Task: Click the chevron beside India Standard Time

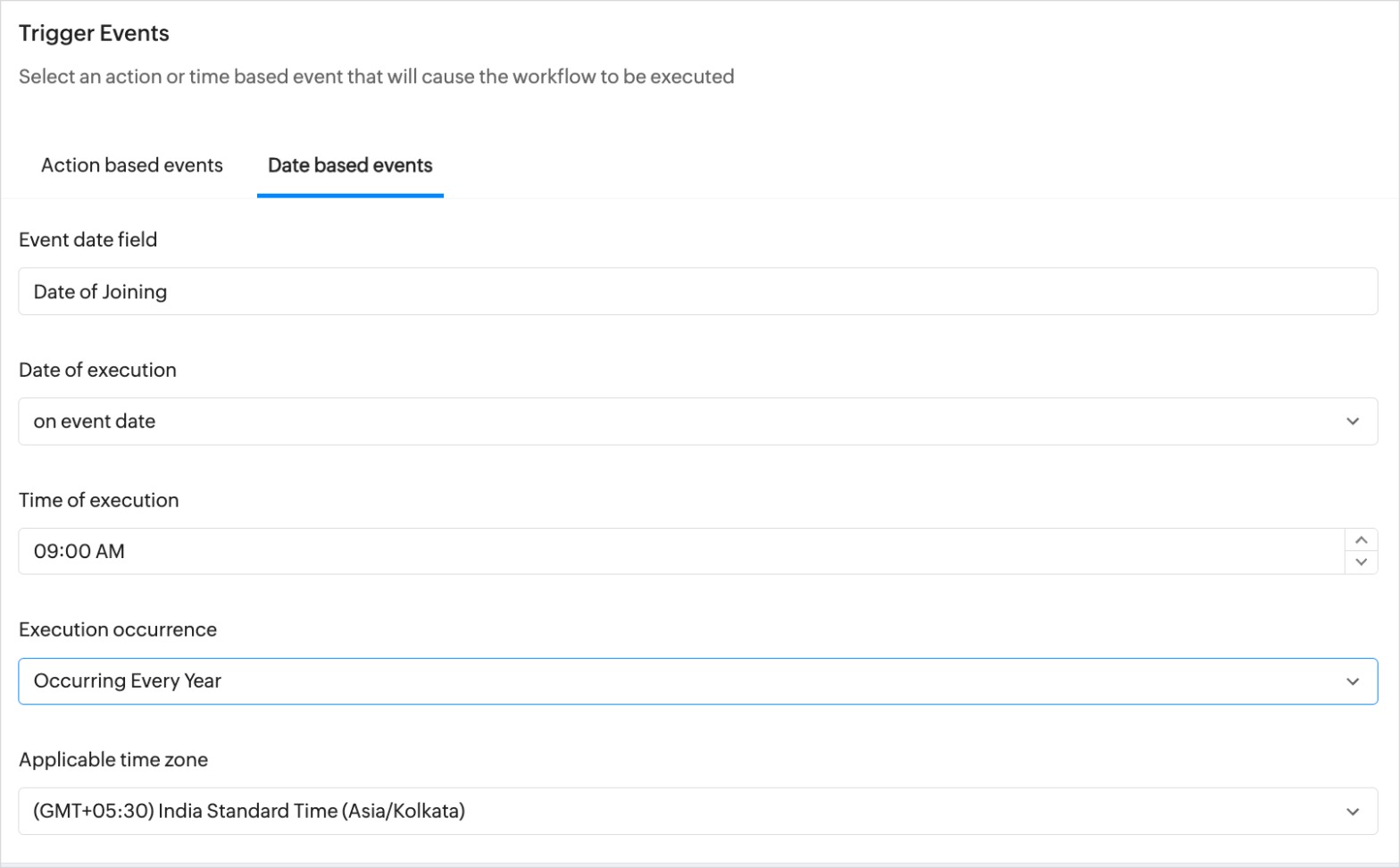Action: pos(1352,811)
